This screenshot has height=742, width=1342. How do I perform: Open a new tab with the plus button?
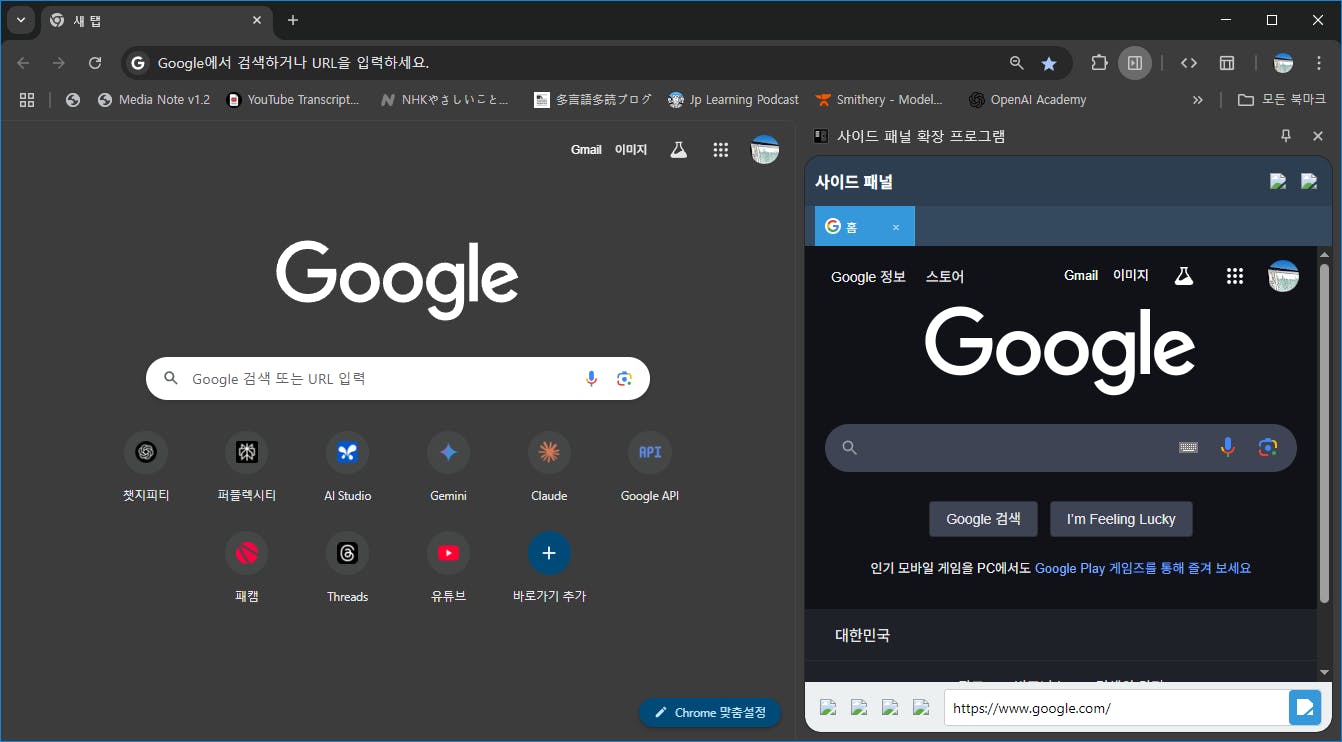click(x=293, y=20)
